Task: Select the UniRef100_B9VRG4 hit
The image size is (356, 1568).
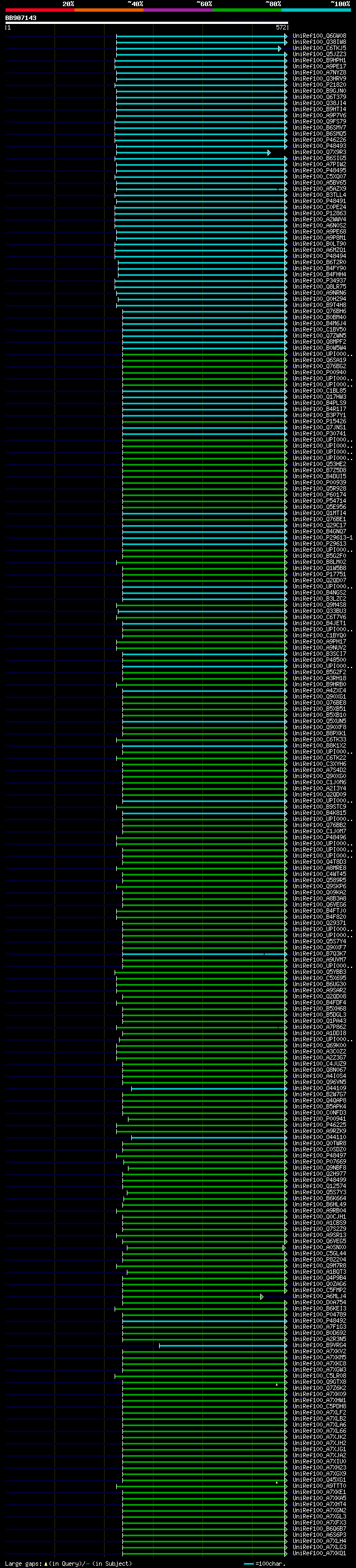Action: click(319, 1346)
